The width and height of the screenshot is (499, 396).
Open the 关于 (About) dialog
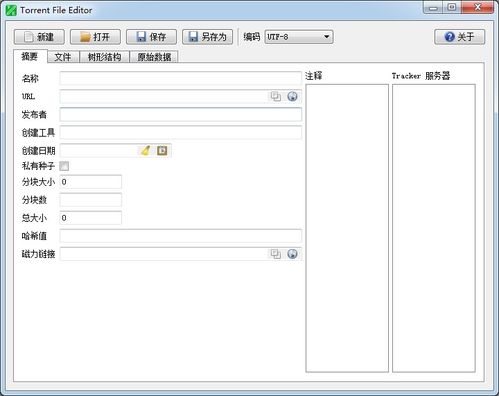coord(459,37)
